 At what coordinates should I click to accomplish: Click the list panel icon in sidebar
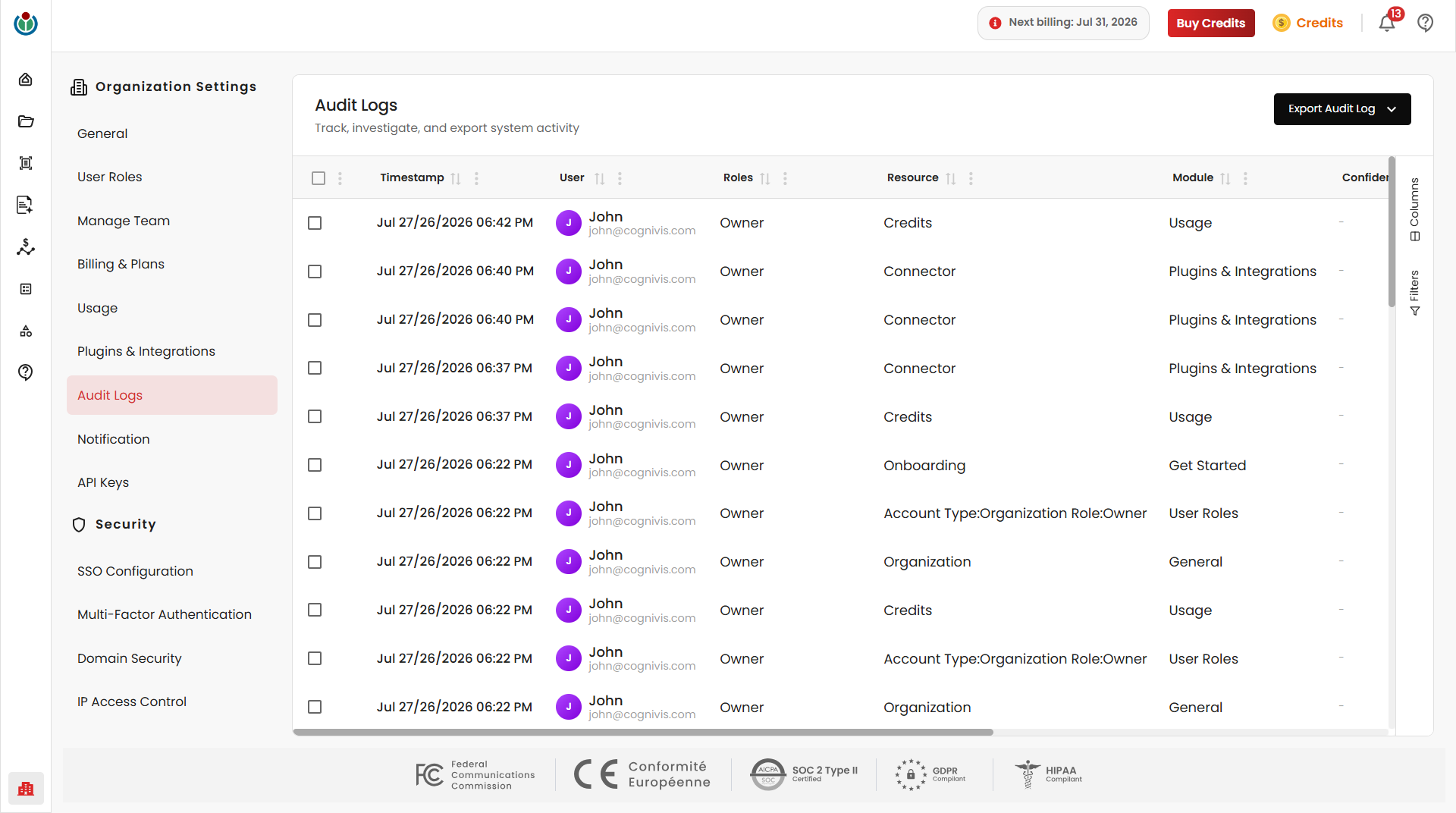(x=26, y=289)
